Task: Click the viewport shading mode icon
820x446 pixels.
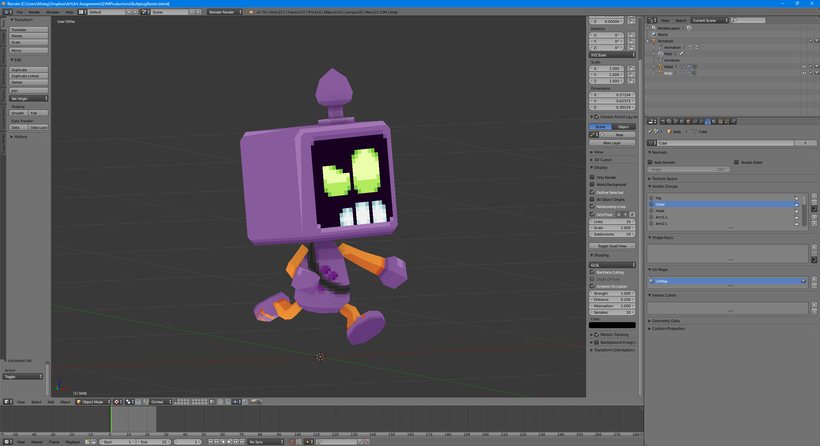Action: [x=118, y=402]
